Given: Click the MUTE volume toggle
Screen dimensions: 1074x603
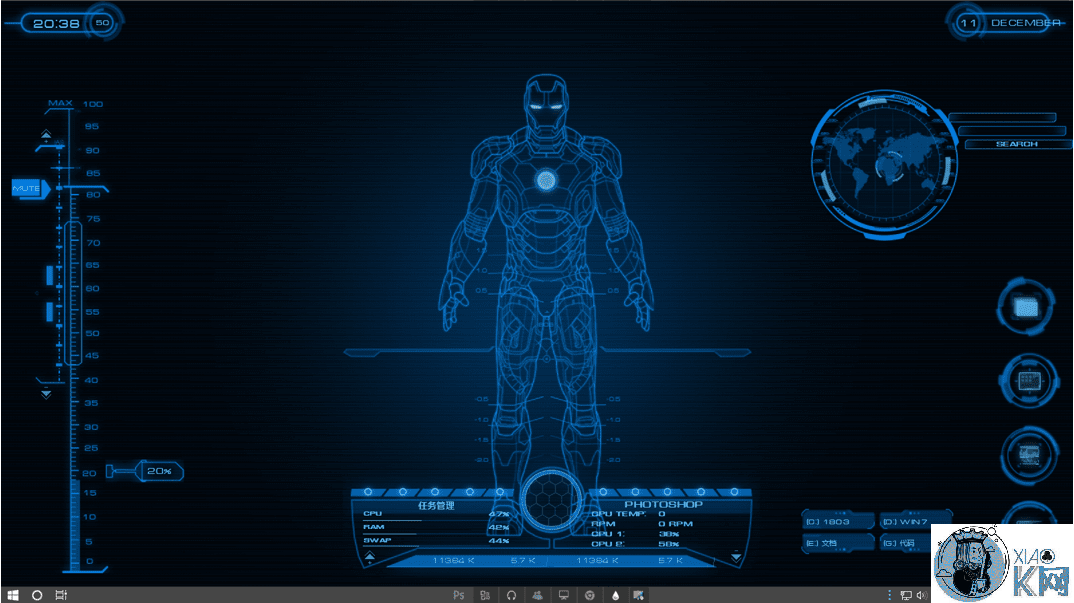Looking at the screenshot, I should [x=30, y=188].
